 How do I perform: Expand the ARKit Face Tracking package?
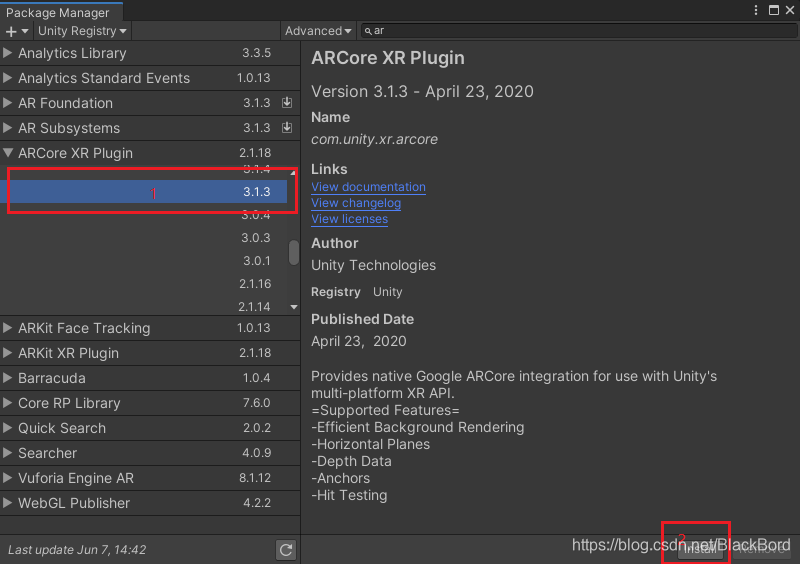point(7,328)
